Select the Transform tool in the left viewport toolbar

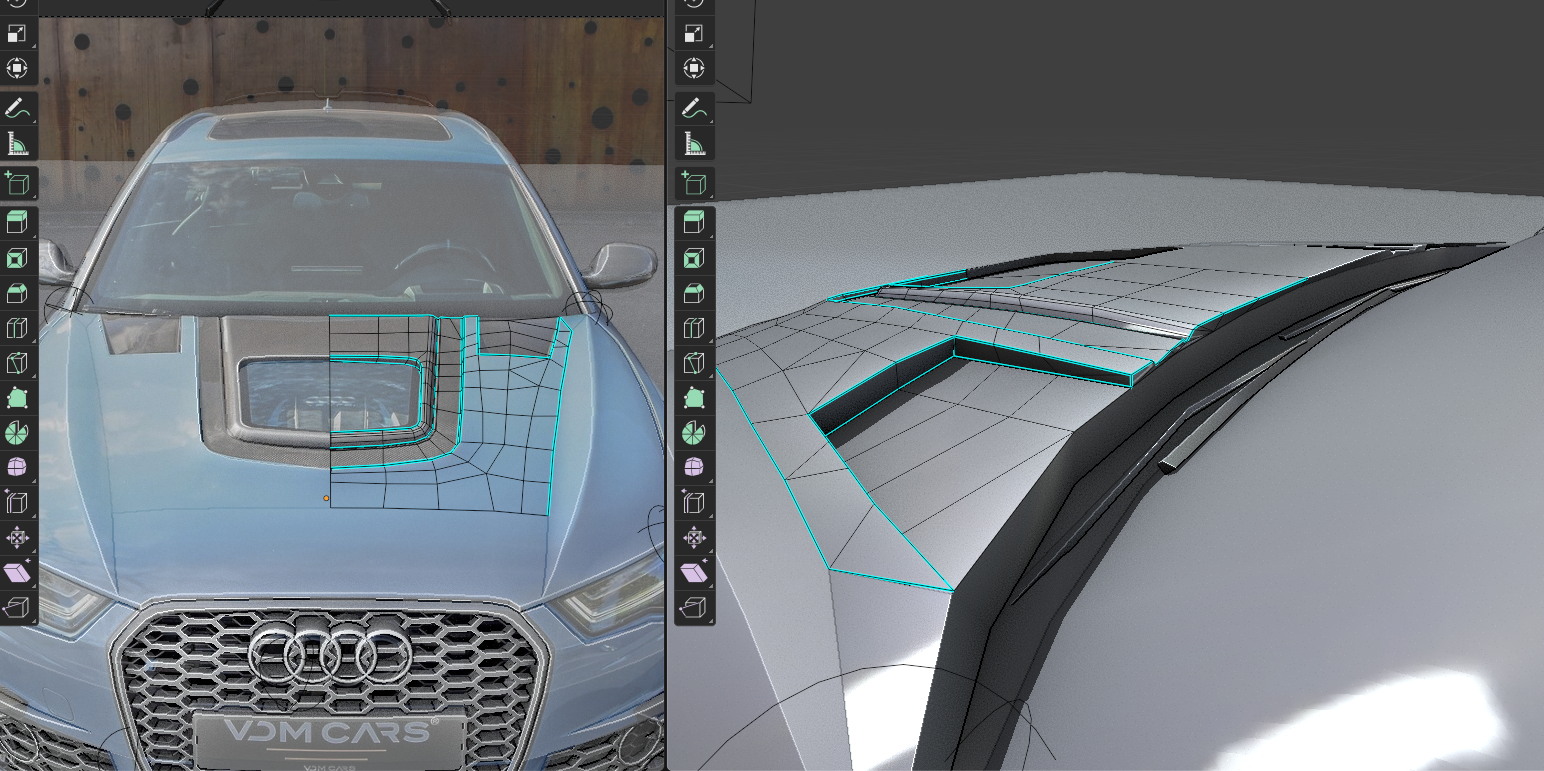17,68
